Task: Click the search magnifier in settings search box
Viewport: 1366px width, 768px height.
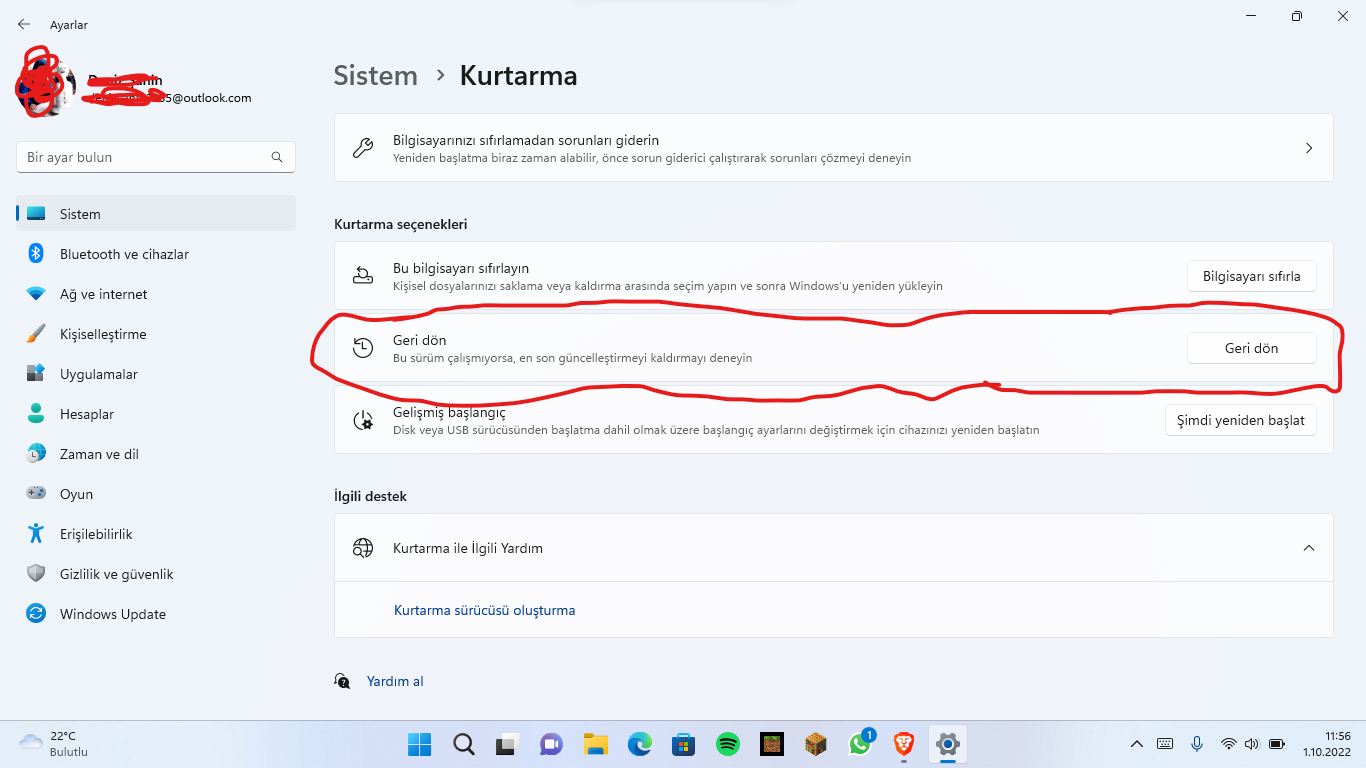Action: [277, 157]
